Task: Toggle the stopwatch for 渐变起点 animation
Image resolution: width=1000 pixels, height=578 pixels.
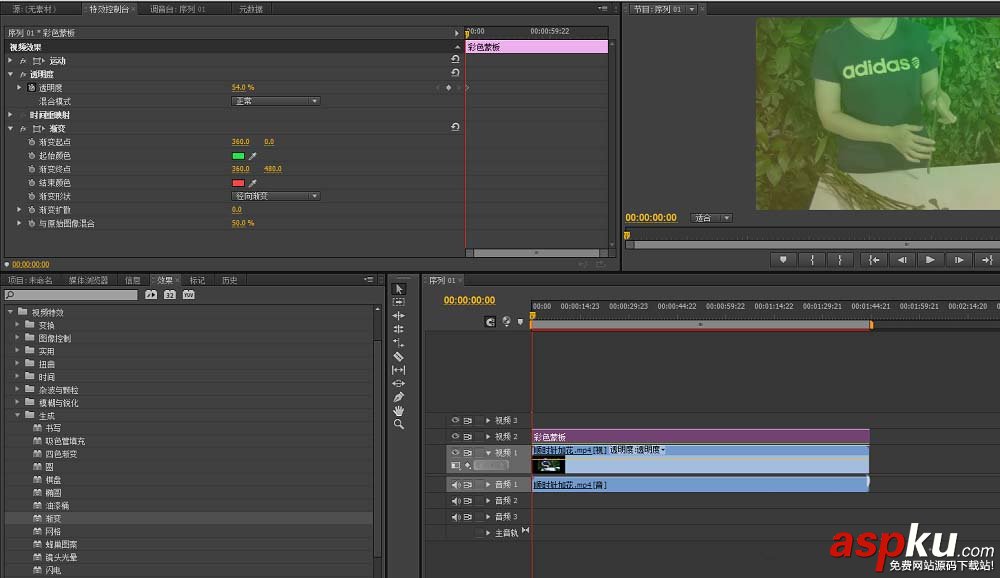Action: 31,142
